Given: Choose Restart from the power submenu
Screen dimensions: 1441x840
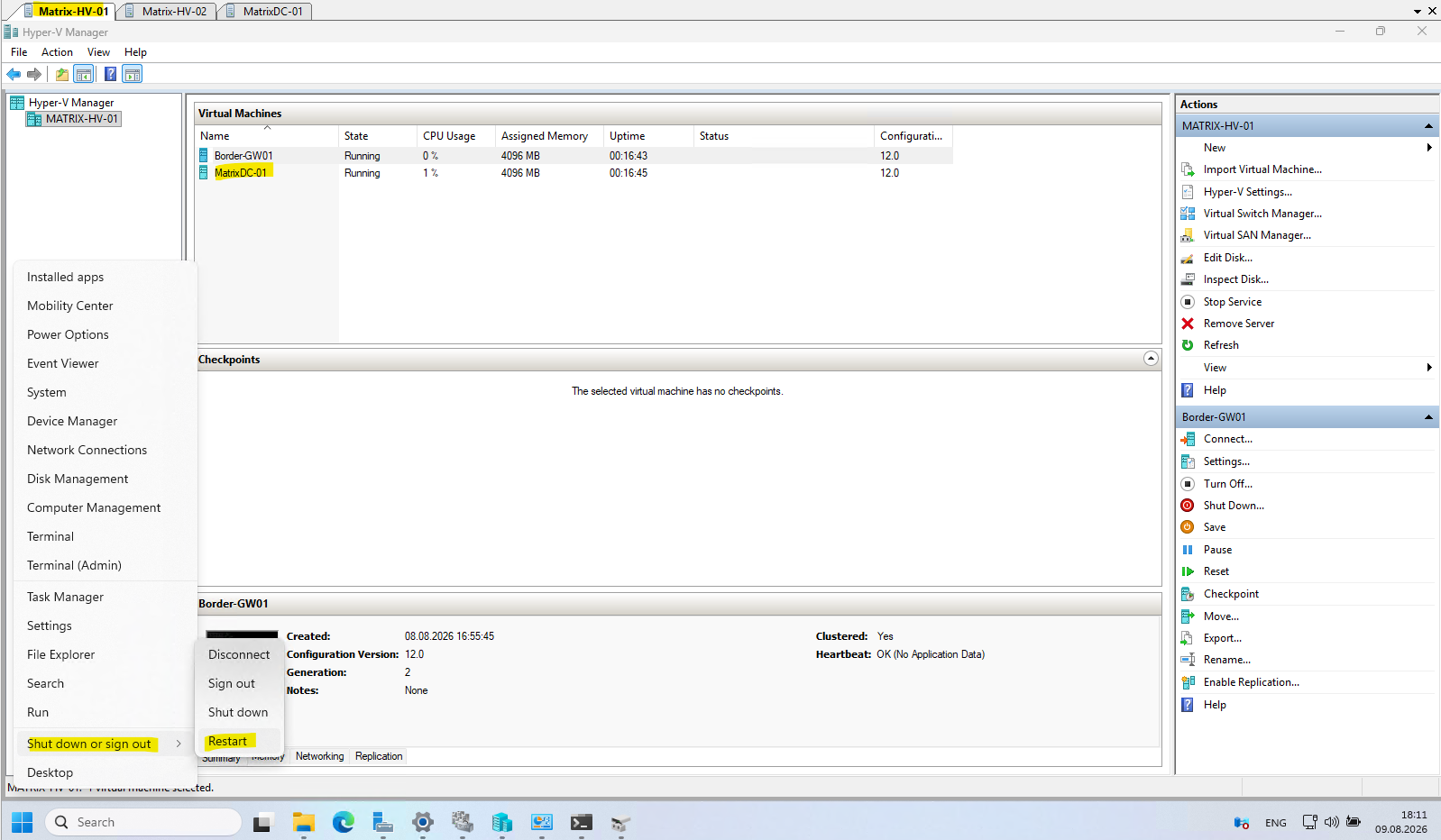Looking at the screenshot, I should tap(239, 741).
